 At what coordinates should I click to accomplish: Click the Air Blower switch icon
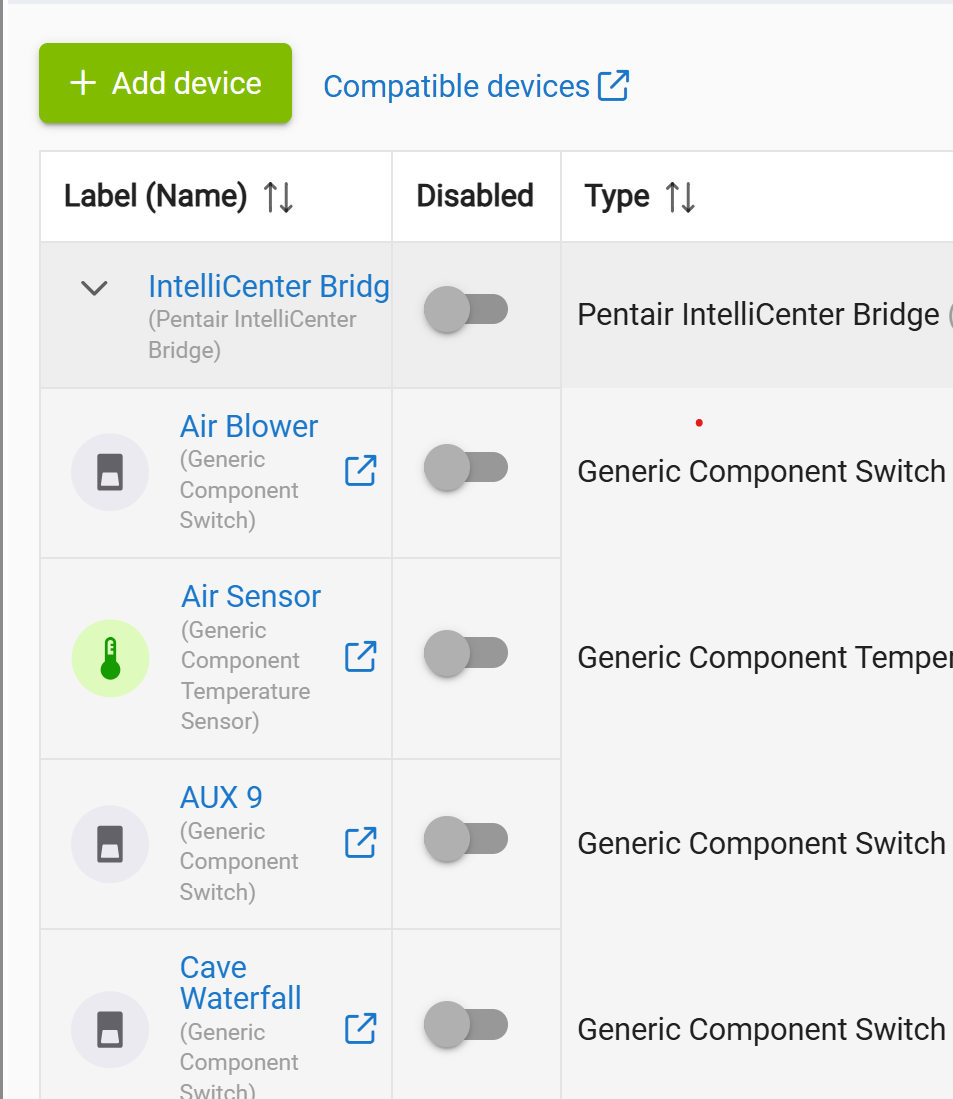(x=110, y=472)
